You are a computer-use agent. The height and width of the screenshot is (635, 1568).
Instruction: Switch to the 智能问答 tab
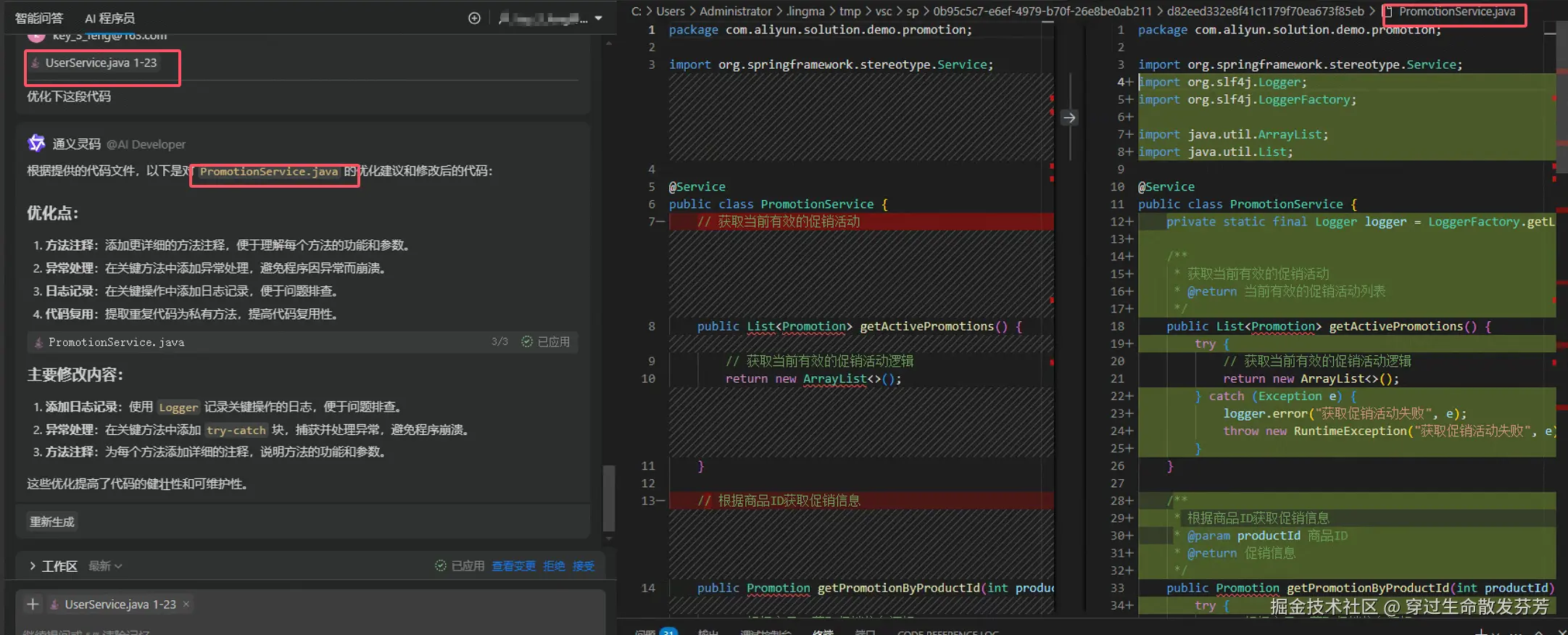pyautogui.click(x=39, y=18)
